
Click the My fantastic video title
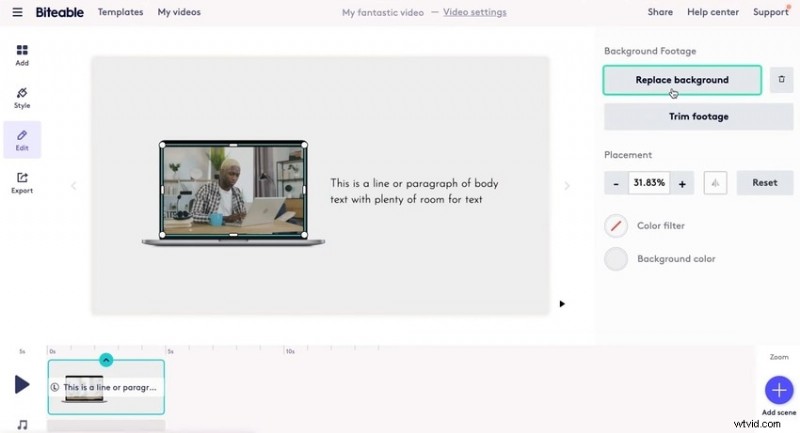pos(383,12)
